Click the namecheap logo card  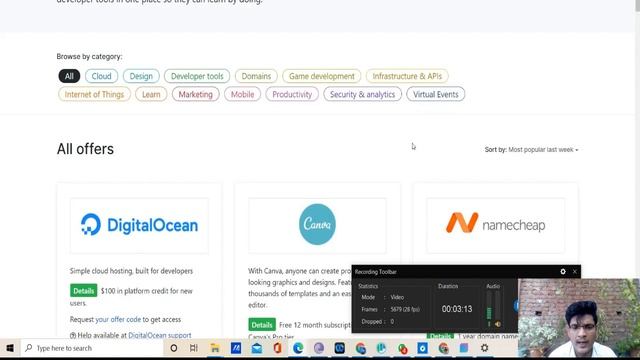click(496, 224)
